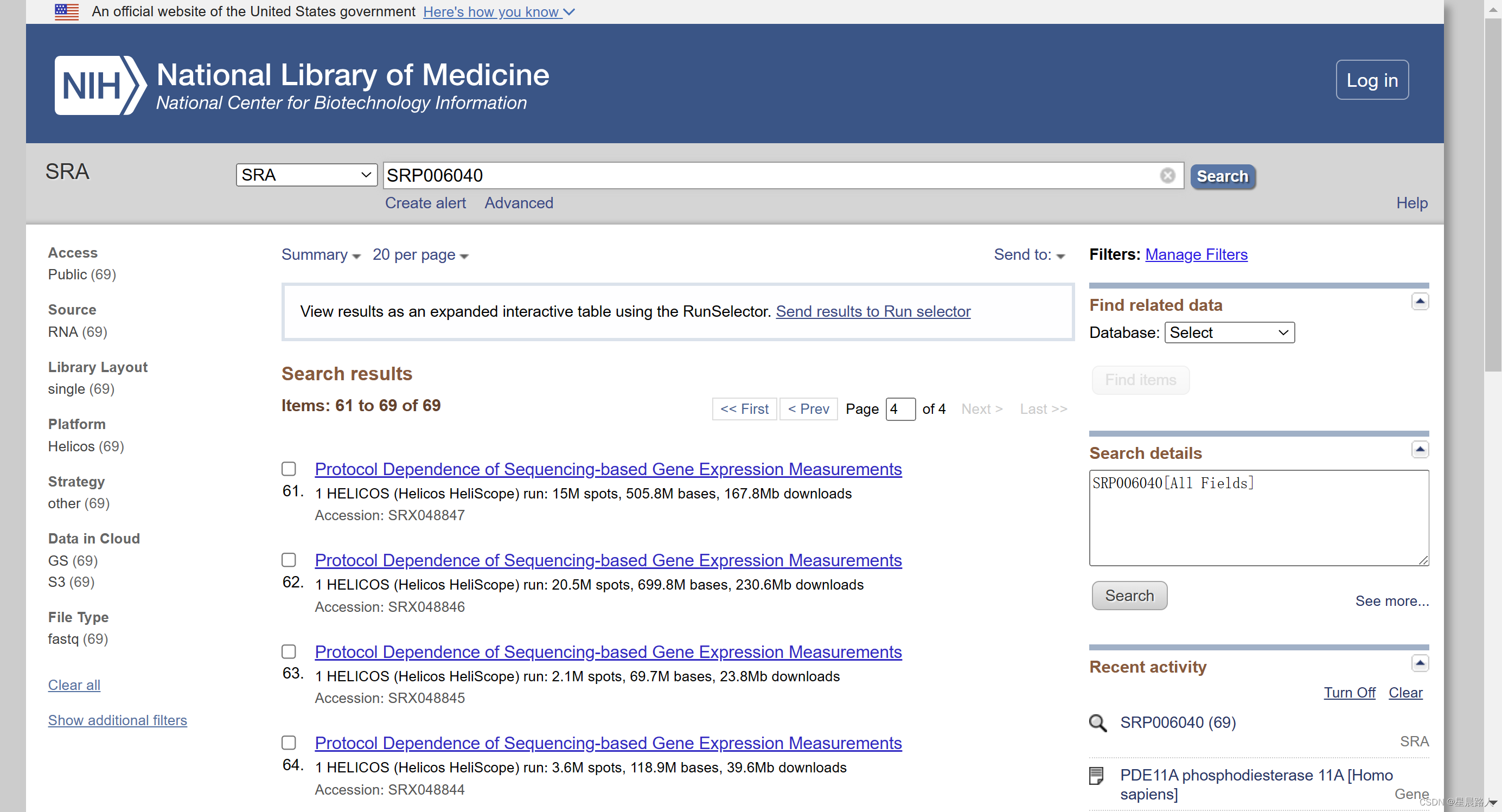Screen dimensions: 1502x812
Task: Open Database Select dropdown in related data
Action: pos(1229,333)
